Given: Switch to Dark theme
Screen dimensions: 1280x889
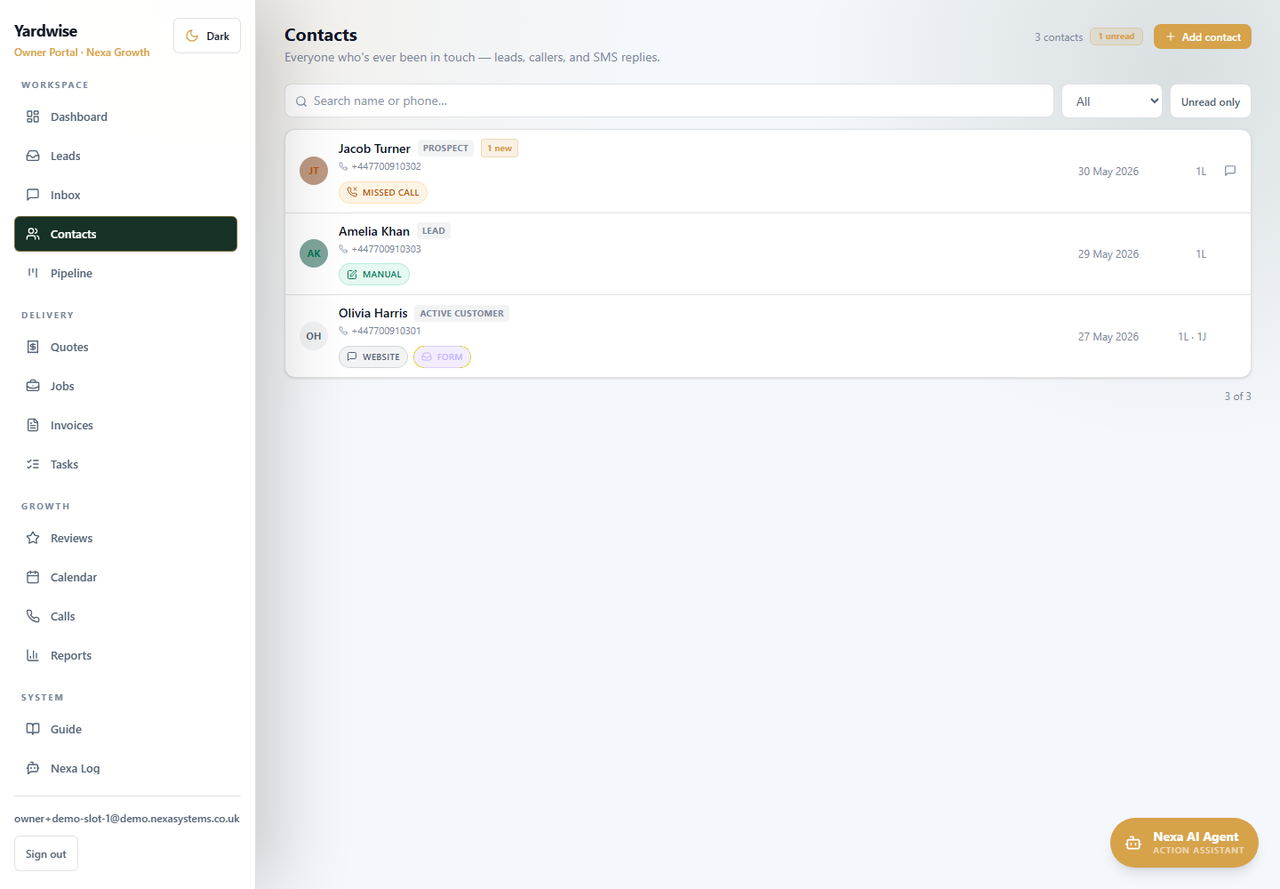Looking at the screenshot, I should (x=207, y=36).
